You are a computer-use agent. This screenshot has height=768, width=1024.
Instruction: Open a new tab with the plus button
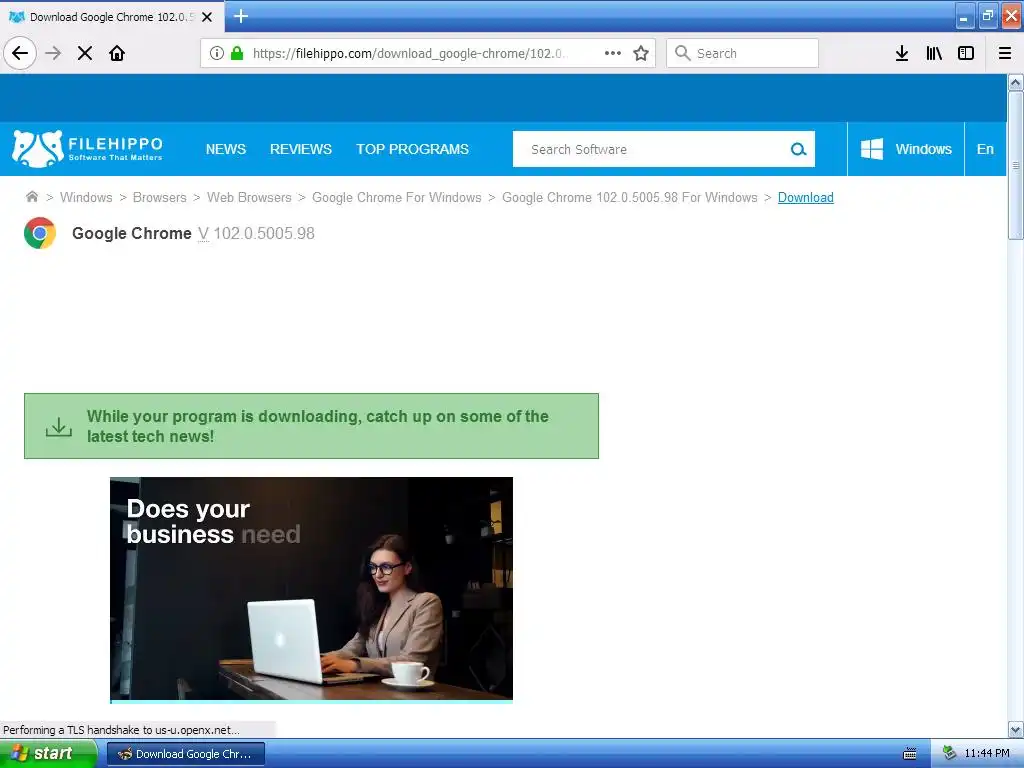pyautogui.click(x=241, y=16)
